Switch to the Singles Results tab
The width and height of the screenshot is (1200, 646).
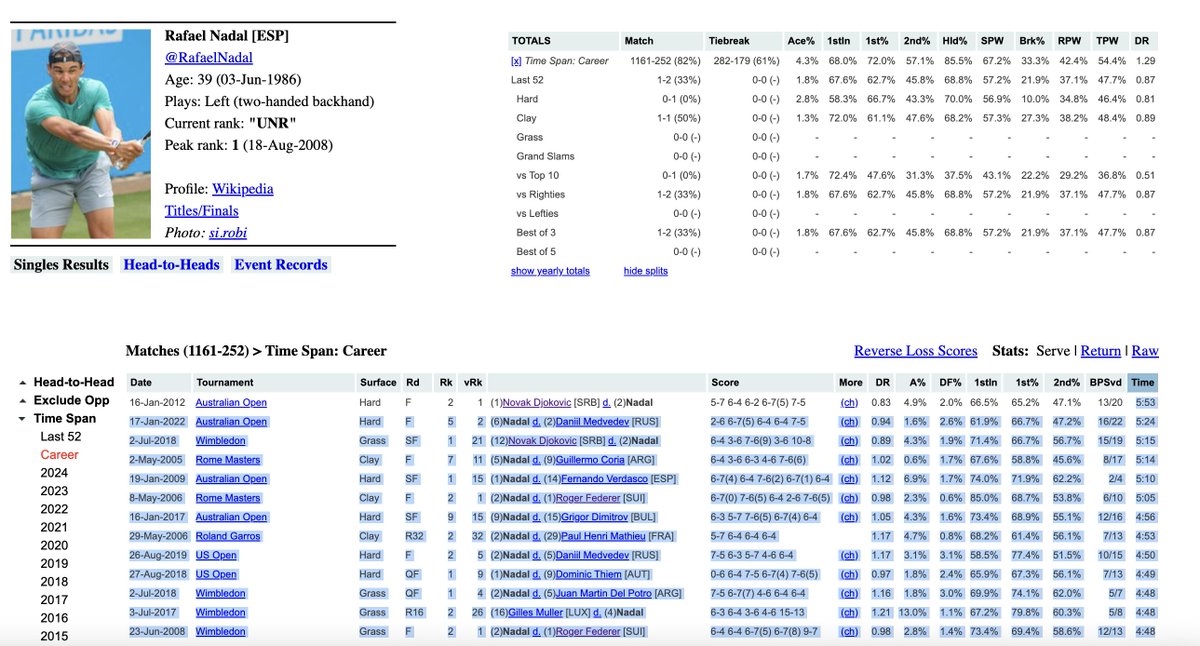[x=61, y=265]
